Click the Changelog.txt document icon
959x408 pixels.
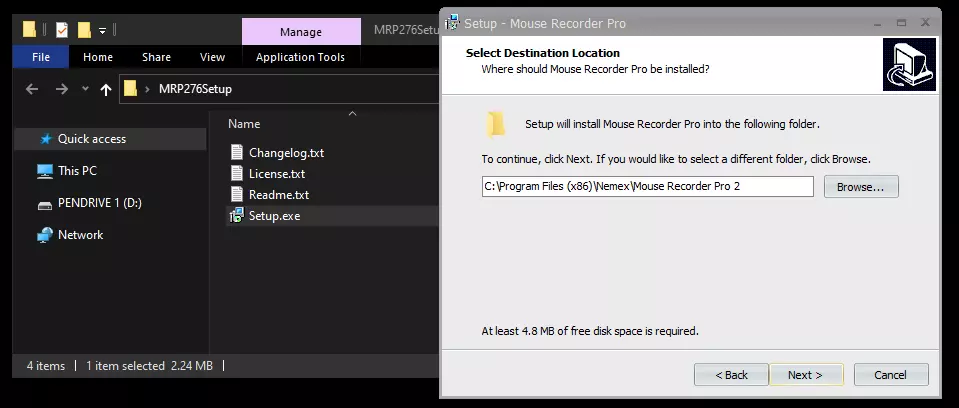pyautogui.click(x=237, y=152)
